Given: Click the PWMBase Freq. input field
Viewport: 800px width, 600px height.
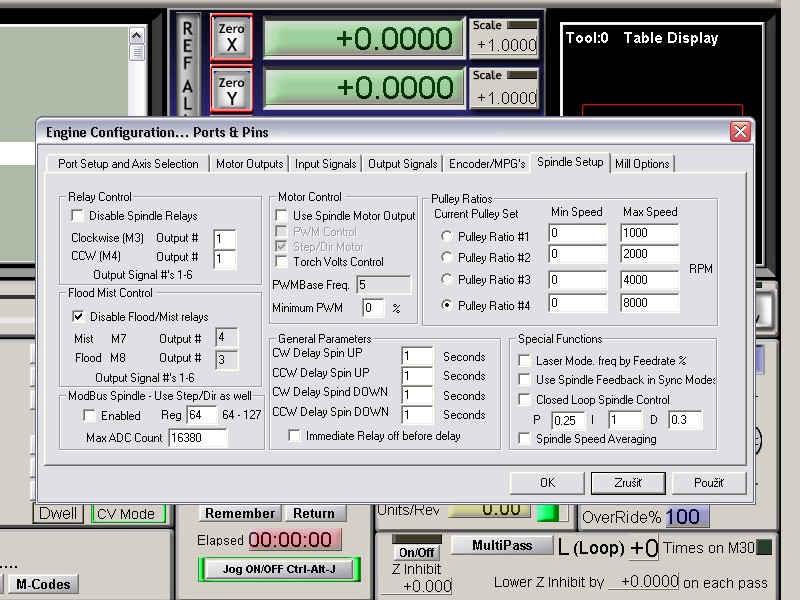Looking at the screenshot, I should [x=383, y=285].
